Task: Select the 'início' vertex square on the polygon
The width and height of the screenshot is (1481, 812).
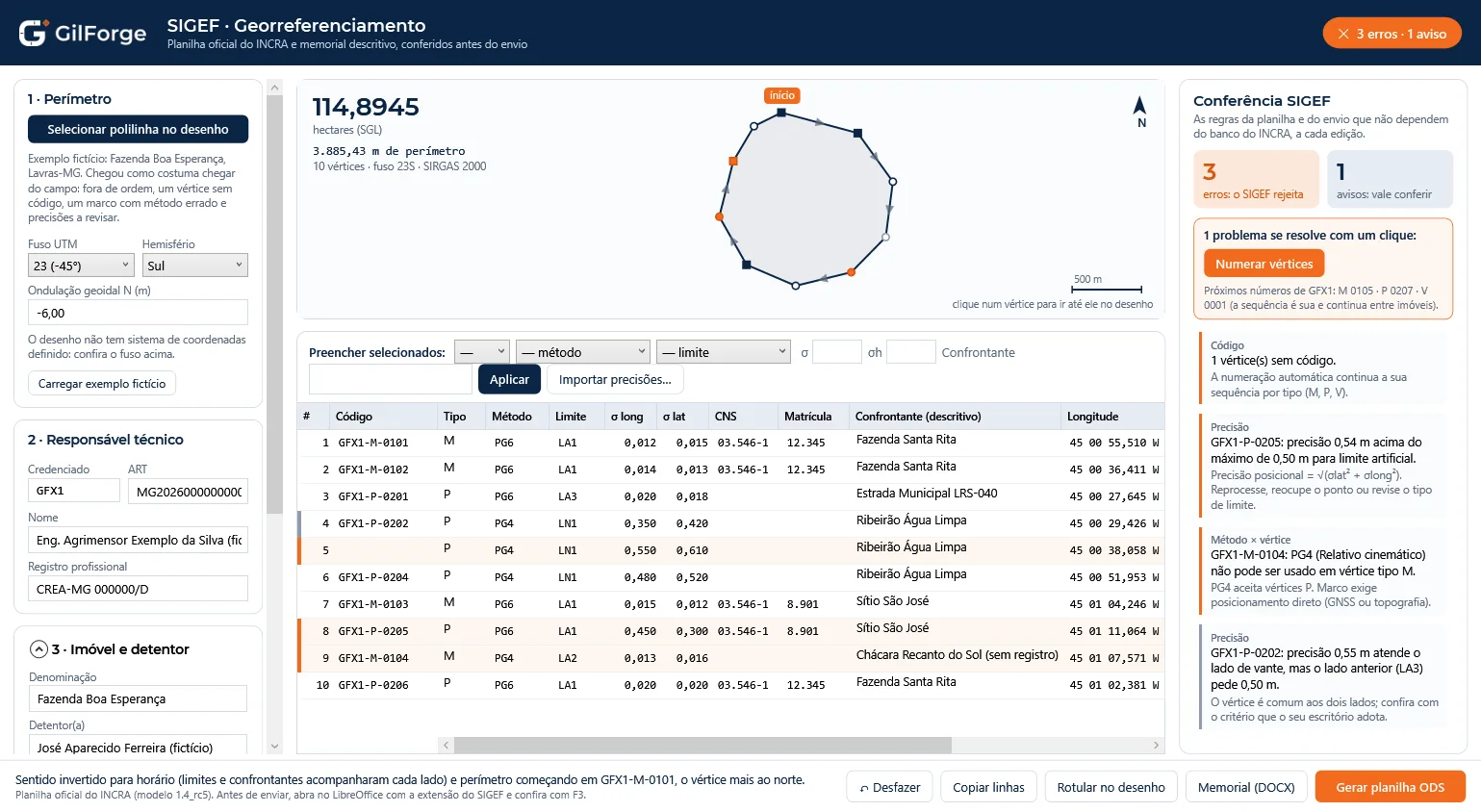Action: (x=781, y=113)
